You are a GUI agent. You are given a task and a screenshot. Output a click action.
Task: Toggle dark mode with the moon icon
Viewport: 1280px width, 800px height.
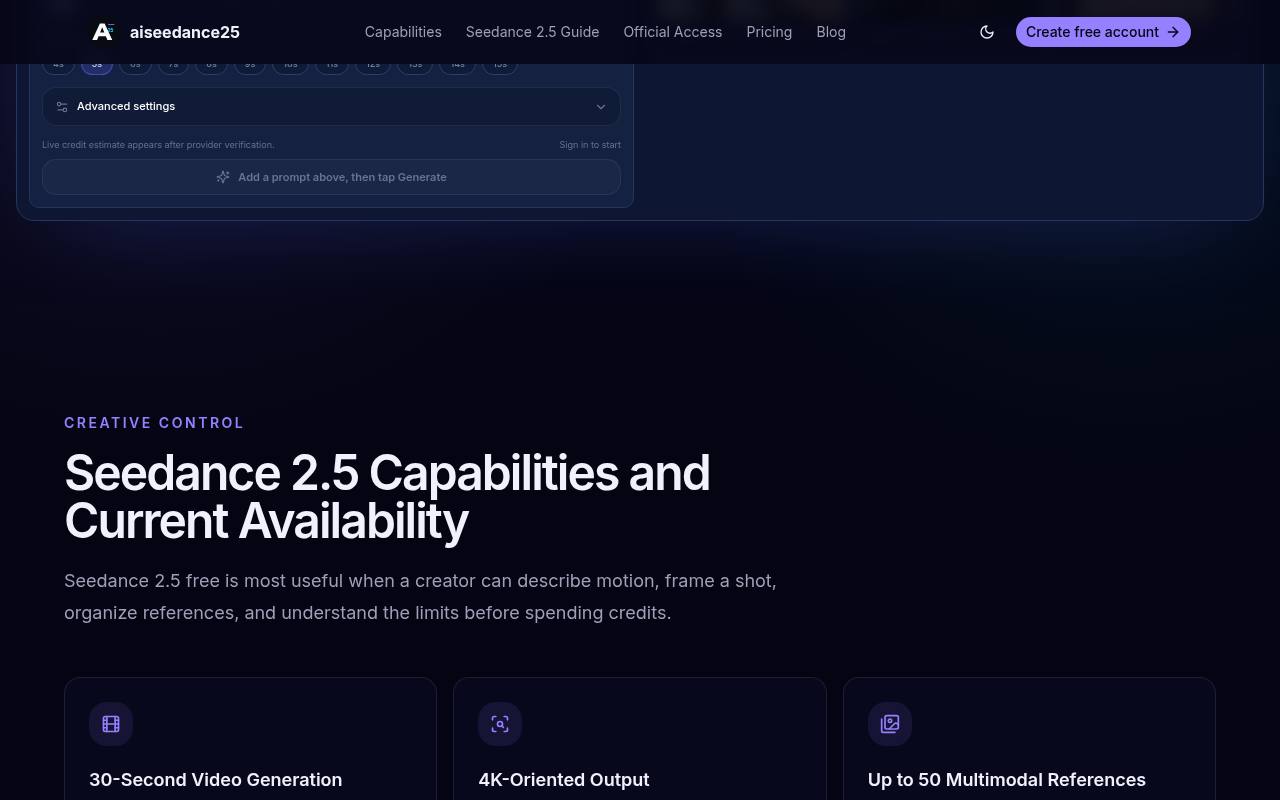tap(987, 32)
